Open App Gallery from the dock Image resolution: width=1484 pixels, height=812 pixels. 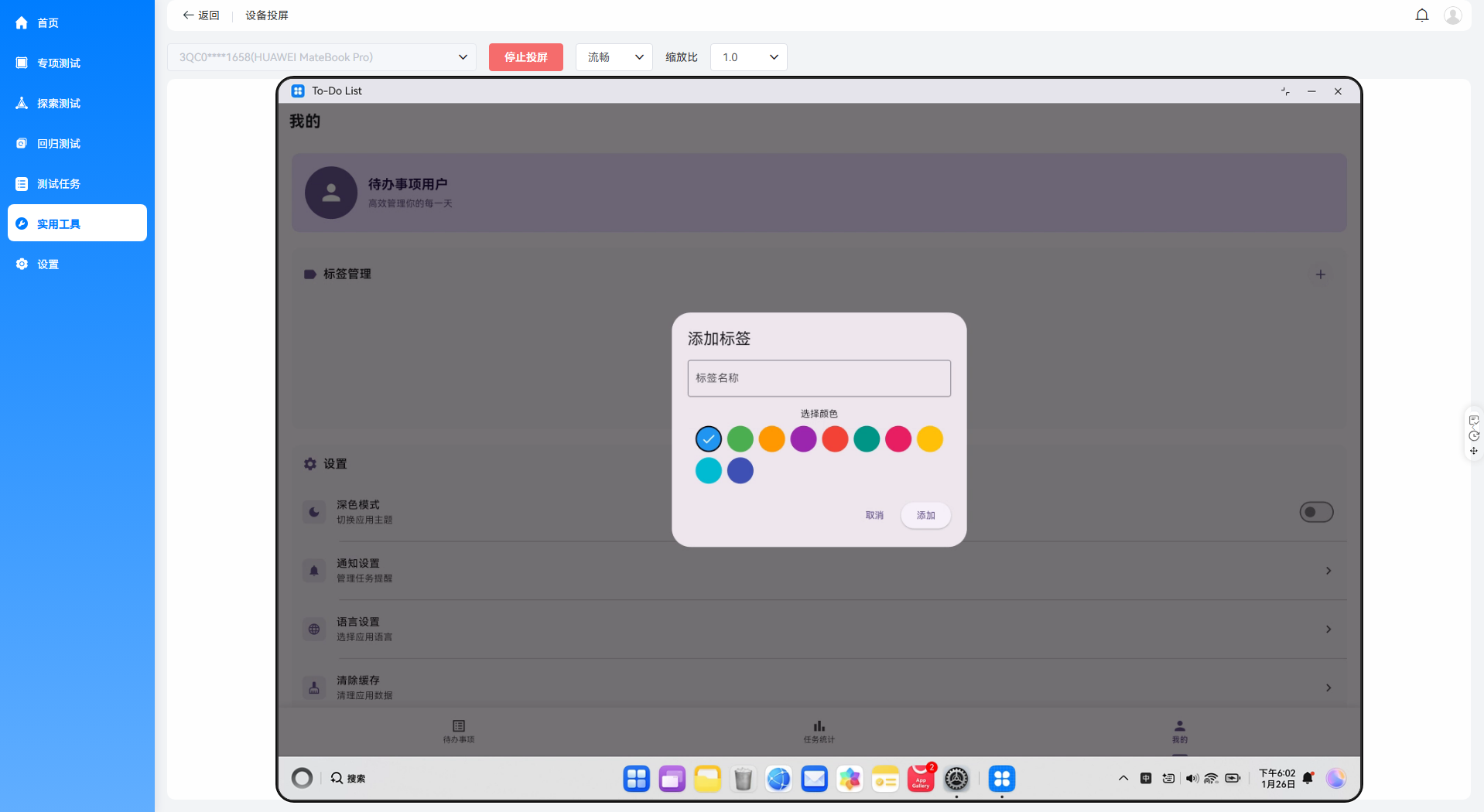tap(920, 779)
